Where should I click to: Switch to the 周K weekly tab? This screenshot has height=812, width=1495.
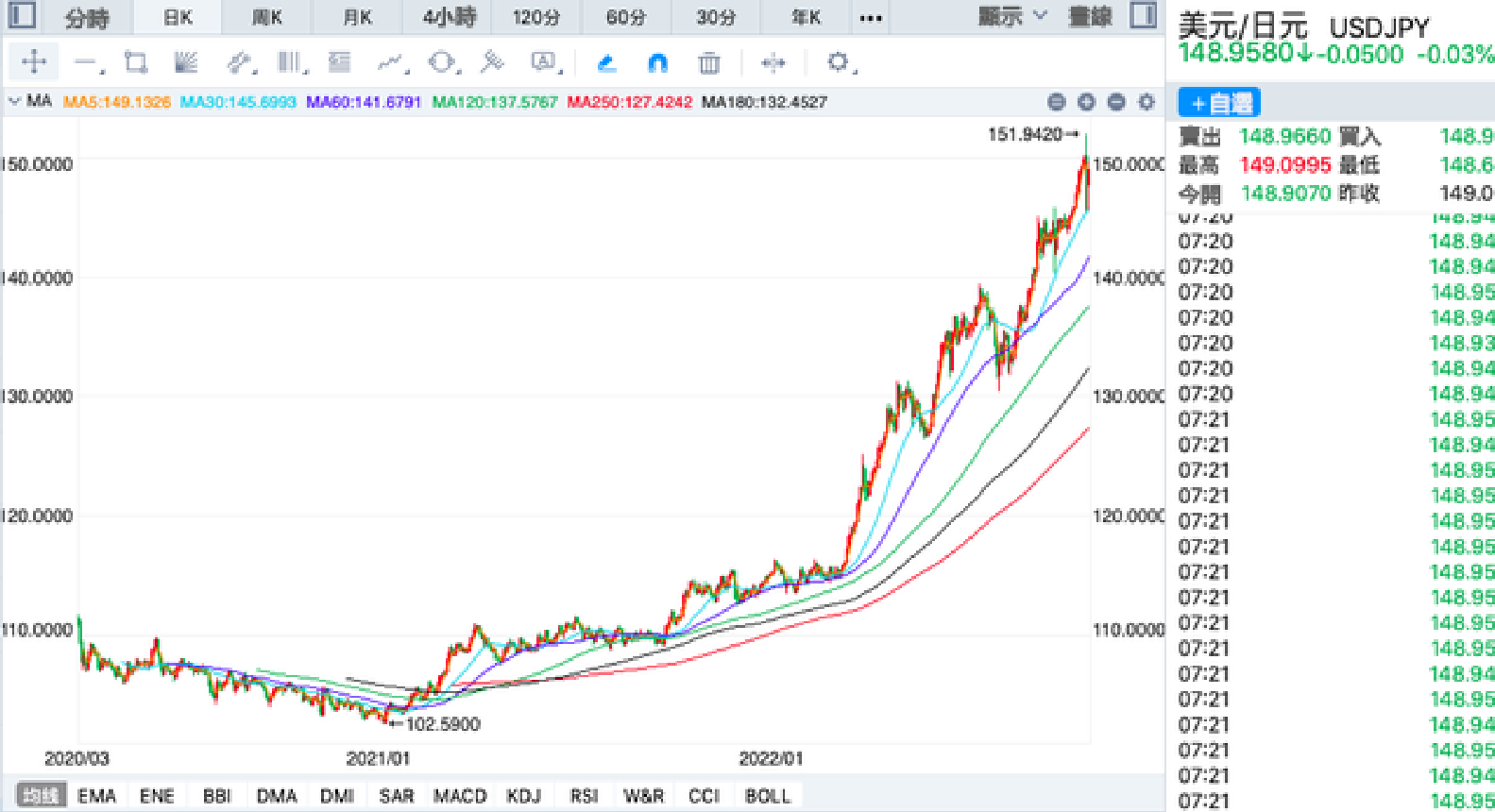(267, 17)
